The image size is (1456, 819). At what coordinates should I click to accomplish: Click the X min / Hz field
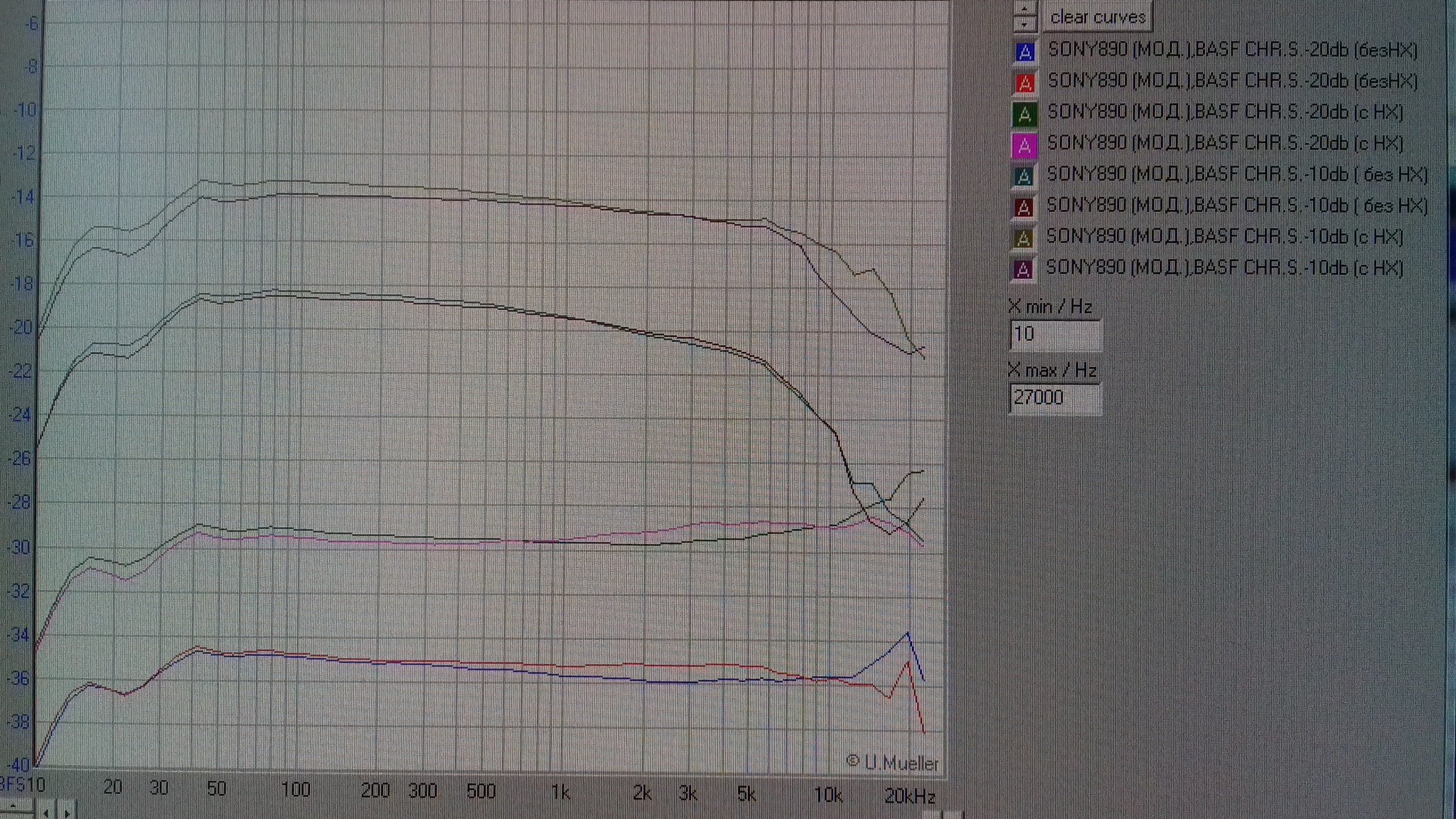coord(1055,334)
